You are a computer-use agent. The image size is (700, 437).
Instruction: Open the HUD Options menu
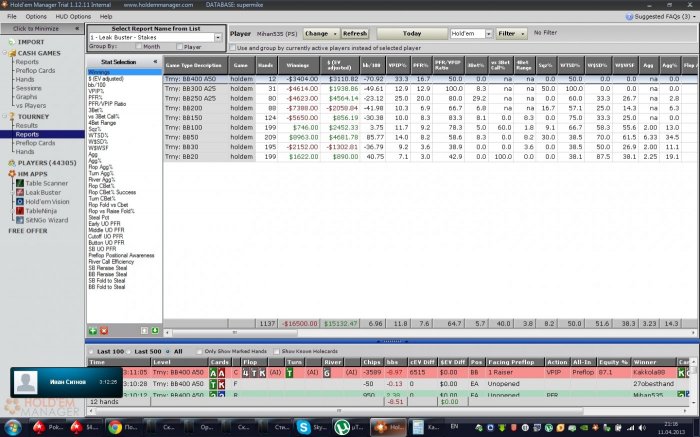[73, 17]
